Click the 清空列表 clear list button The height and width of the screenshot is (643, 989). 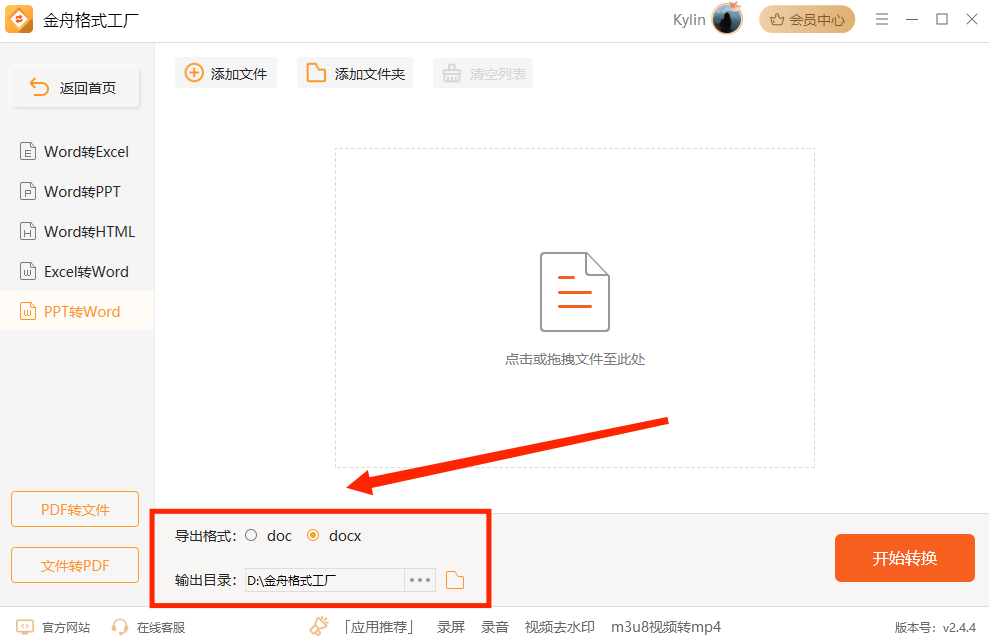coord(483,73)
